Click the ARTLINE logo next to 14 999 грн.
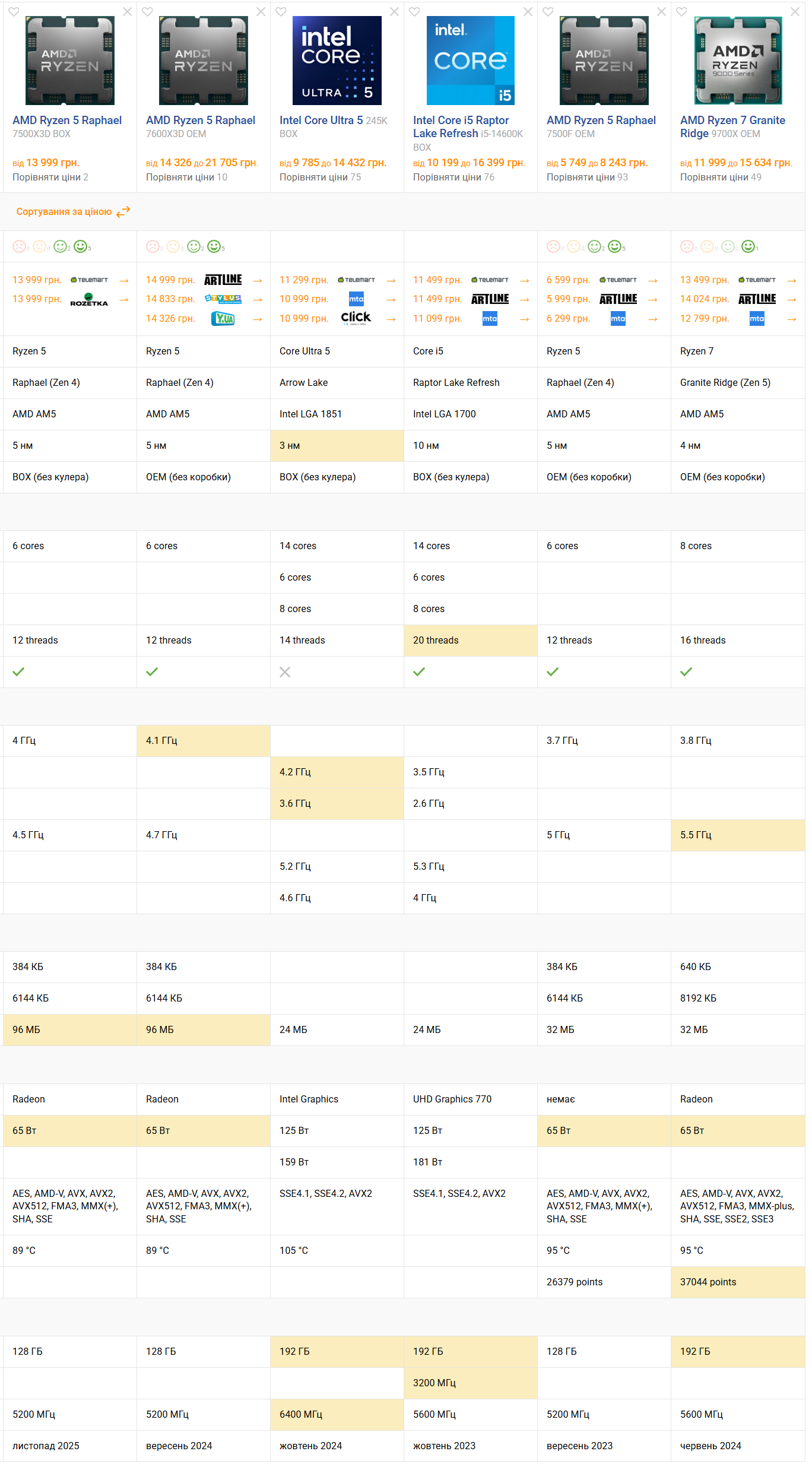 [223, 280]
